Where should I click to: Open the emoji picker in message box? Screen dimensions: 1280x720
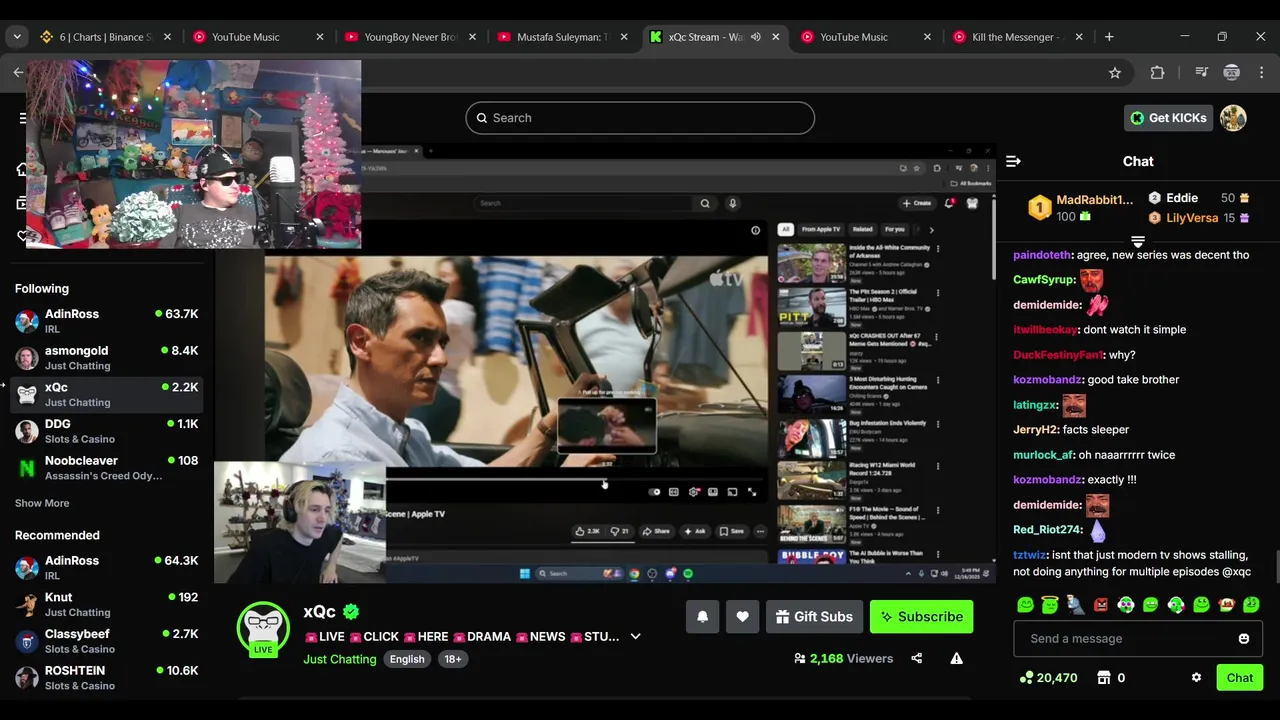[1244, 639]
